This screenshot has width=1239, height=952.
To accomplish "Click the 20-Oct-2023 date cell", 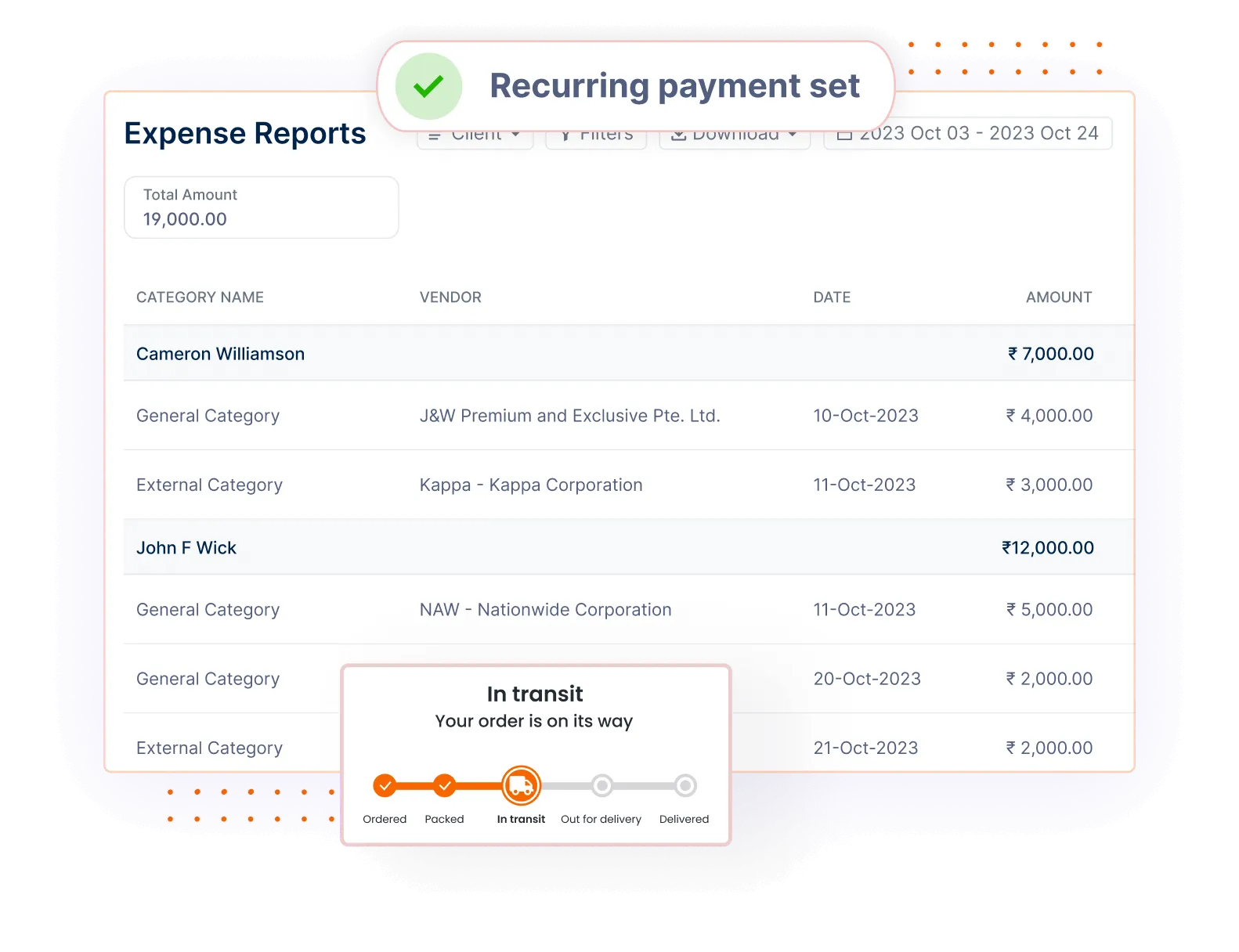I will click(x=867, y=679).
